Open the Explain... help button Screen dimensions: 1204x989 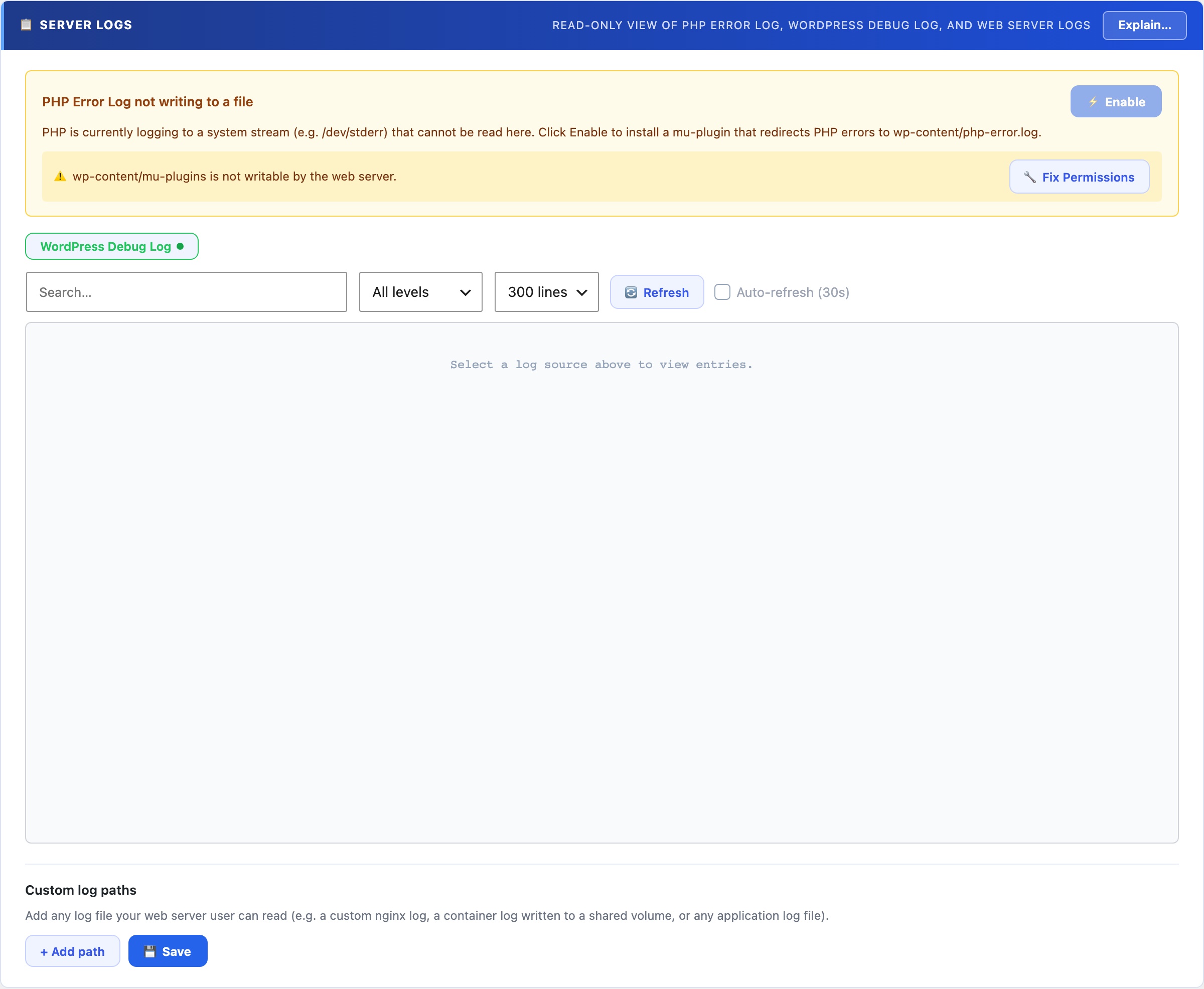click(1144, 25)
